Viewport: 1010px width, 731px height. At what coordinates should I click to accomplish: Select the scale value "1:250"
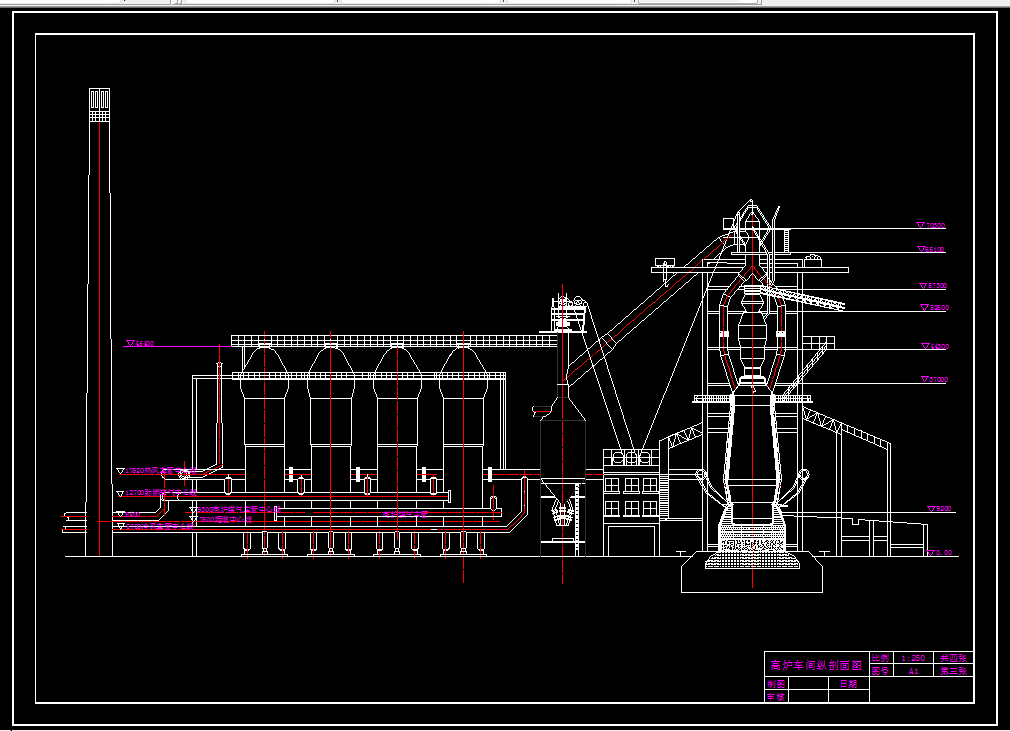coord(913,658)
